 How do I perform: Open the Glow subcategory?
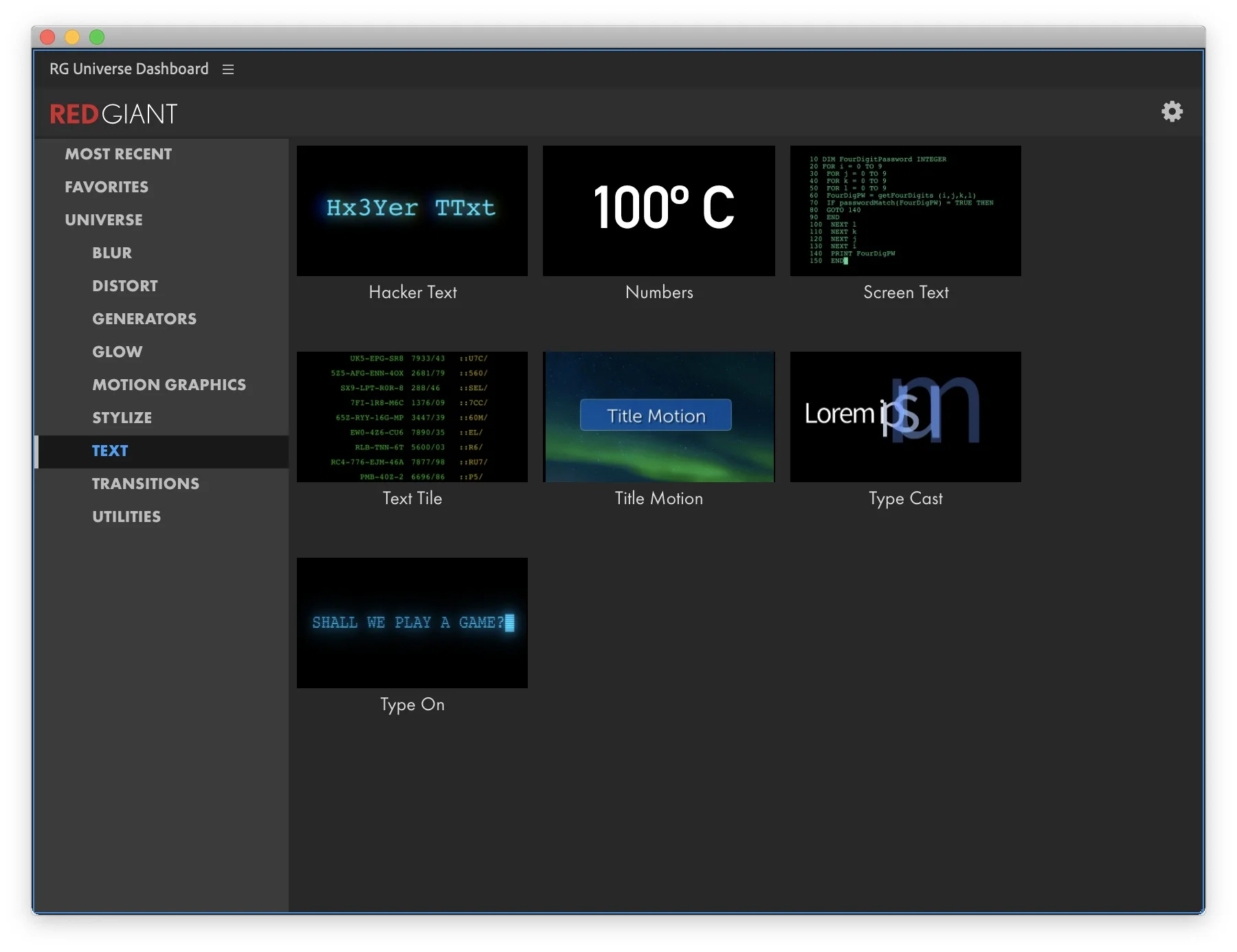click(x=118, y=352)
